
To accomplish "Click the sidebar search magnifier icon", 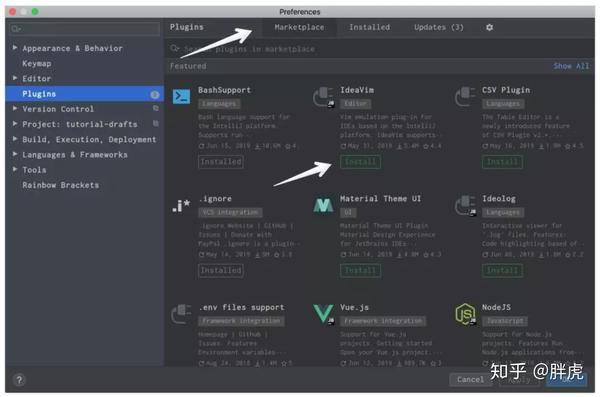I will (x=16, y=29).
